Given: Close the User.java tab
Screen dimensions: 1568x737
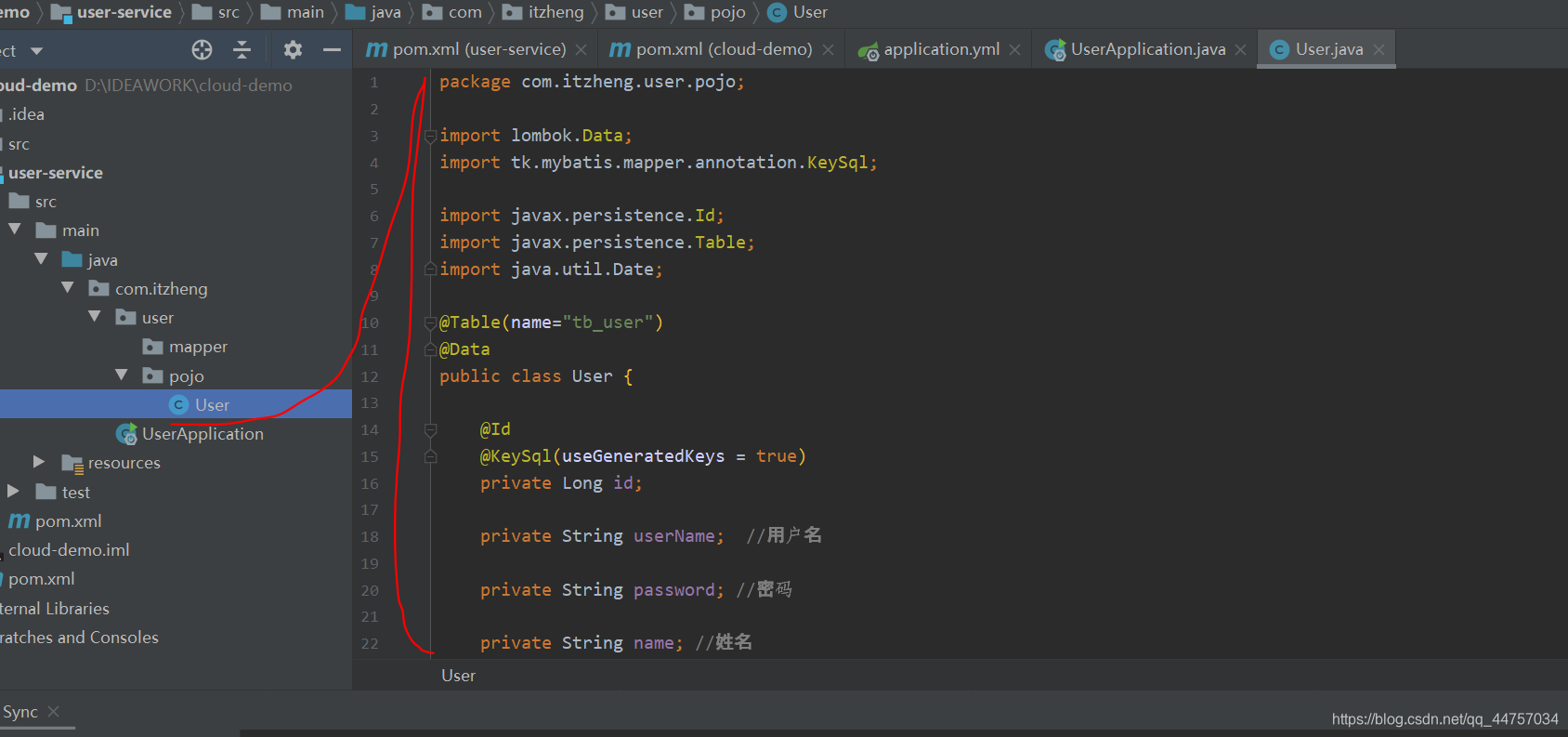Looking at the screenshot, I should tap(1379, 50).
